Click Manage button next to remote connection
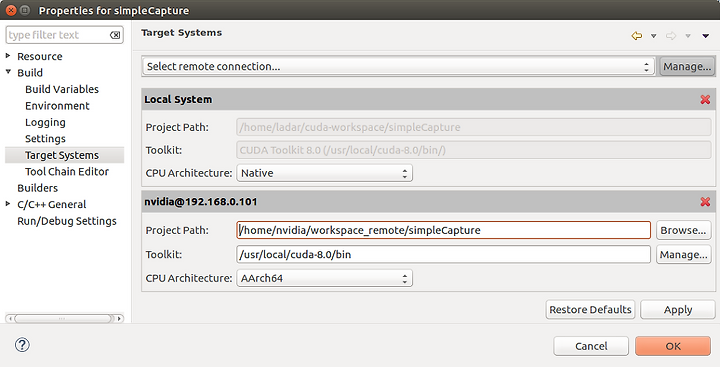 pos(687,67)
